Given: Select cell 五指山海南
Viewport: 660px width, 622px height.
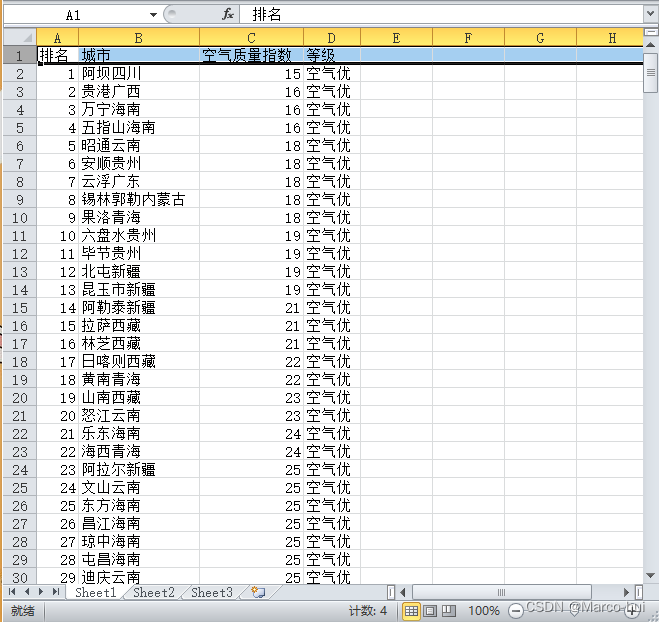Looking at the screenshot, I should coord(139,128).
